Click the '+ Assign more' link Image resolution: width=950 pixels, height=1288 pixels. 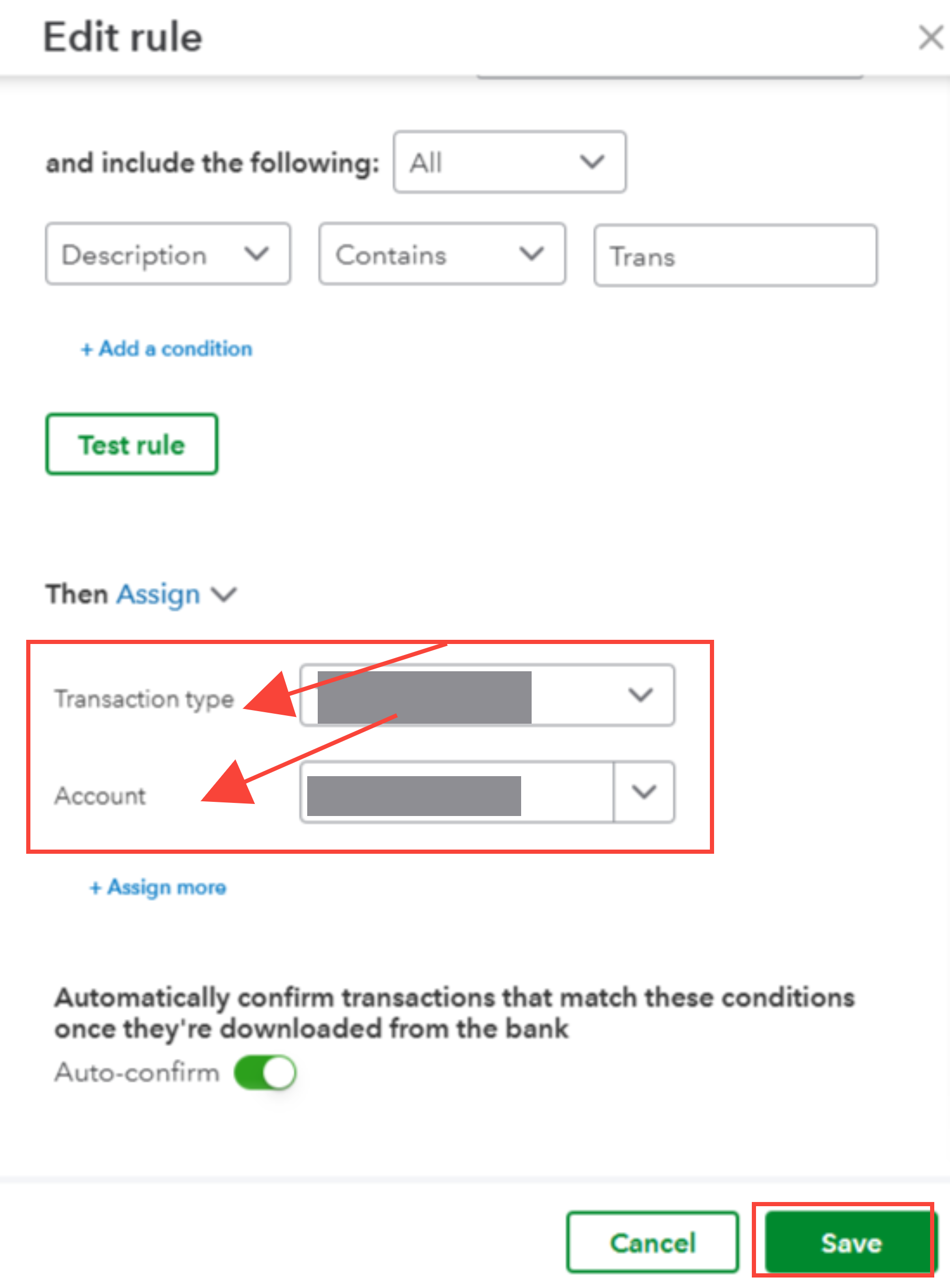point(158,887)
